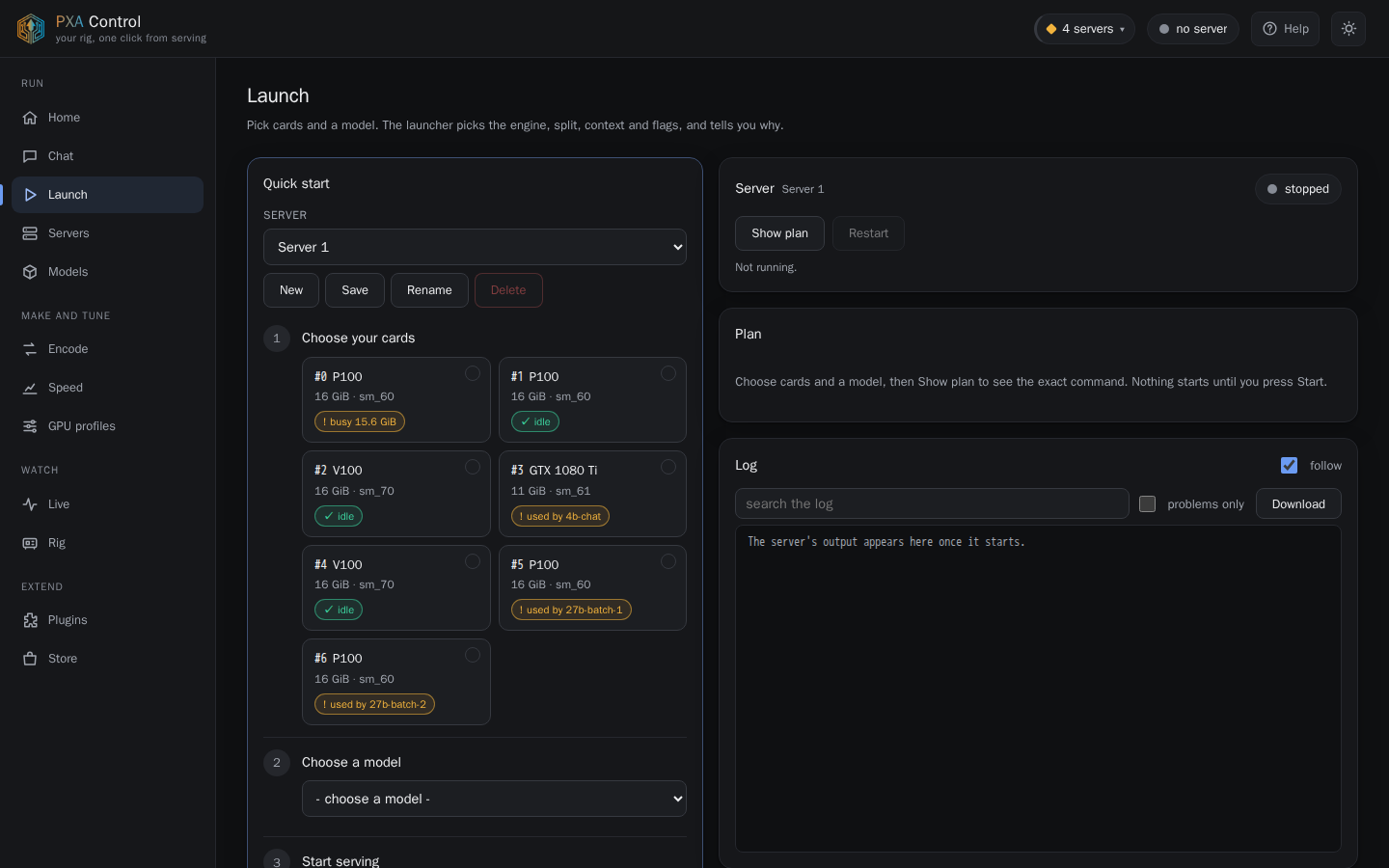The image size is (1389, 868).
Task: Click the idle badge on card #4
Action: [339, 610]
